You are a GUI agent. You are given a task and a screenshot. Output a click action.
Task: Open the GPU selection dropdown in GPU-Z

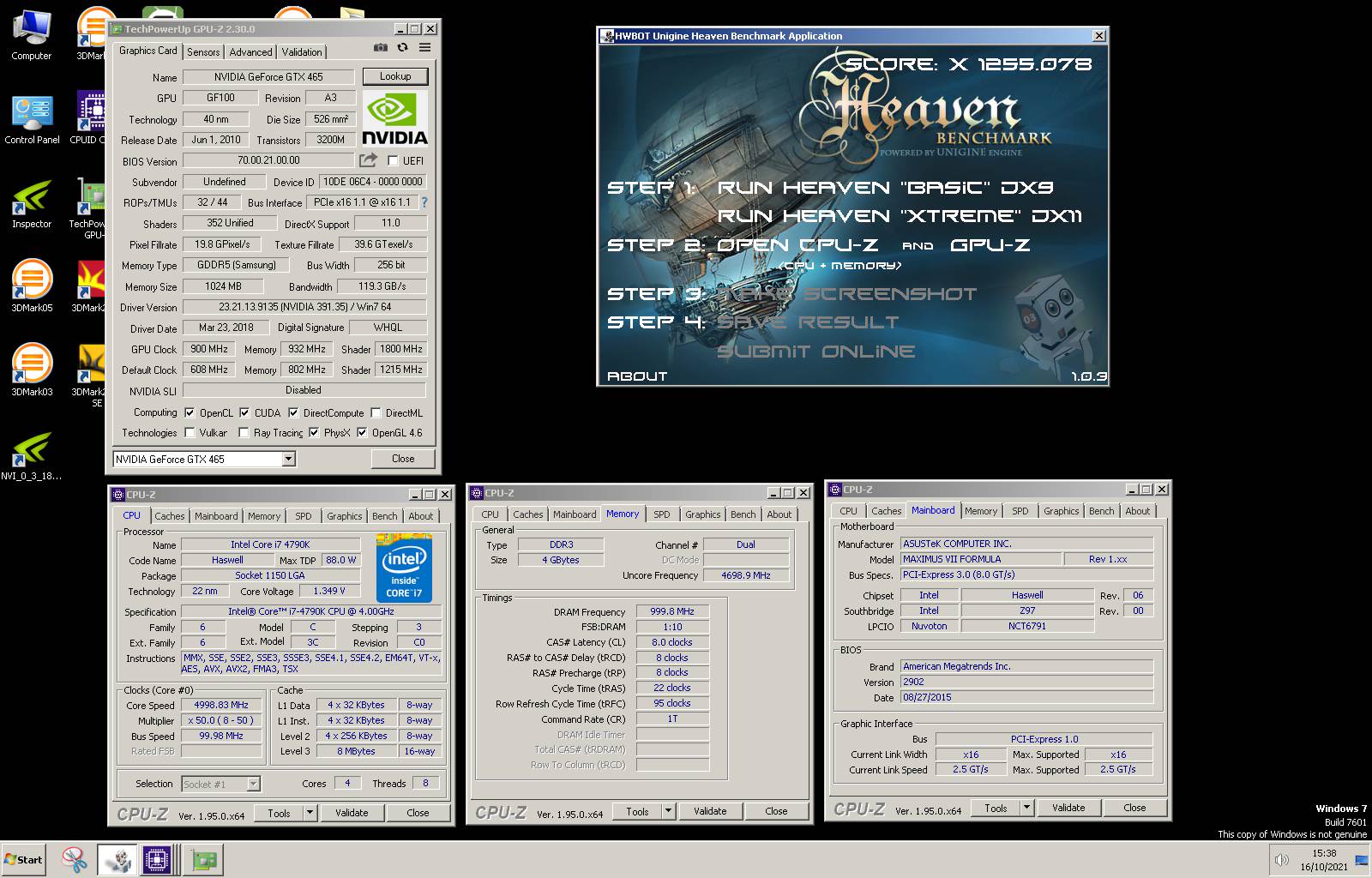click(288, 459)
